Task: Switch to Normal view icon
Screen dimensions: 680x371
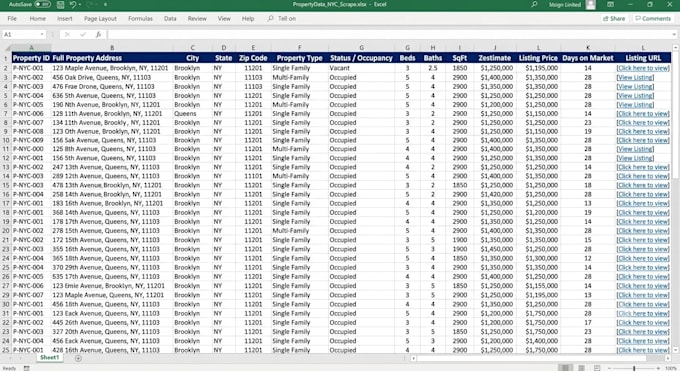Action: pos(566,368)
